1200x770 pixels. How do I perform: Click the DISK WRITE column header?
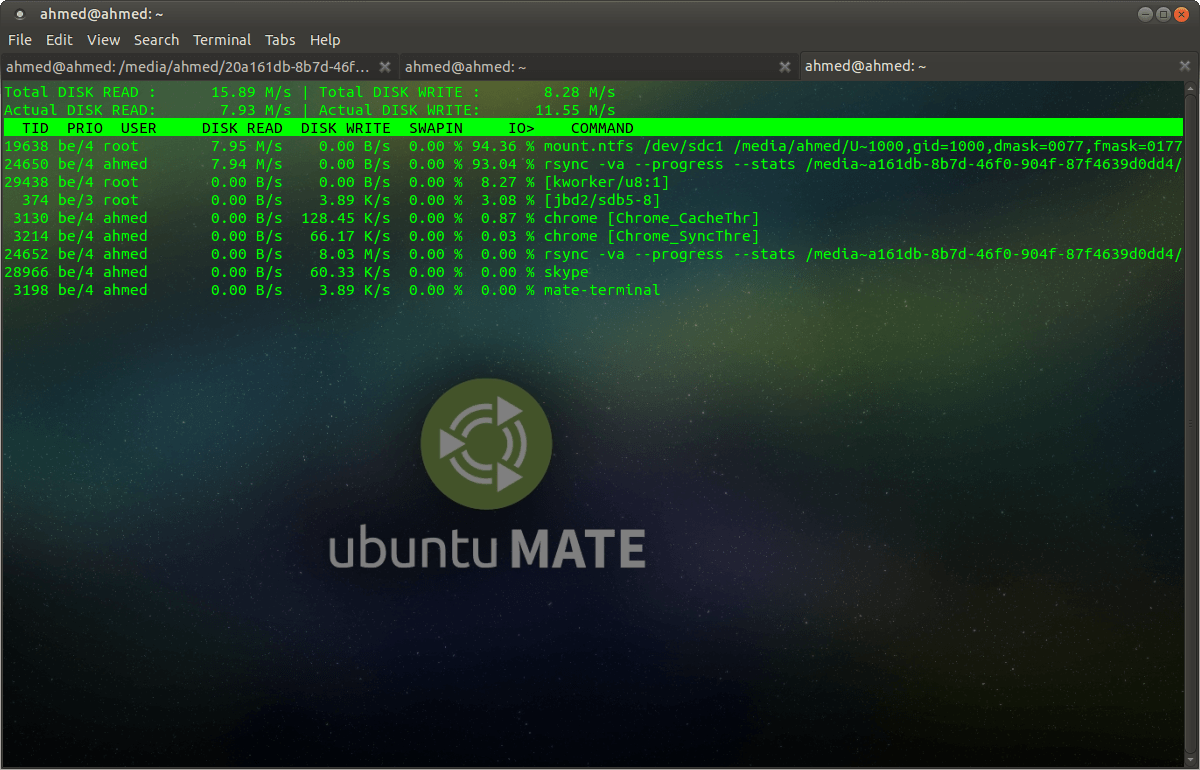coord(346,128)
